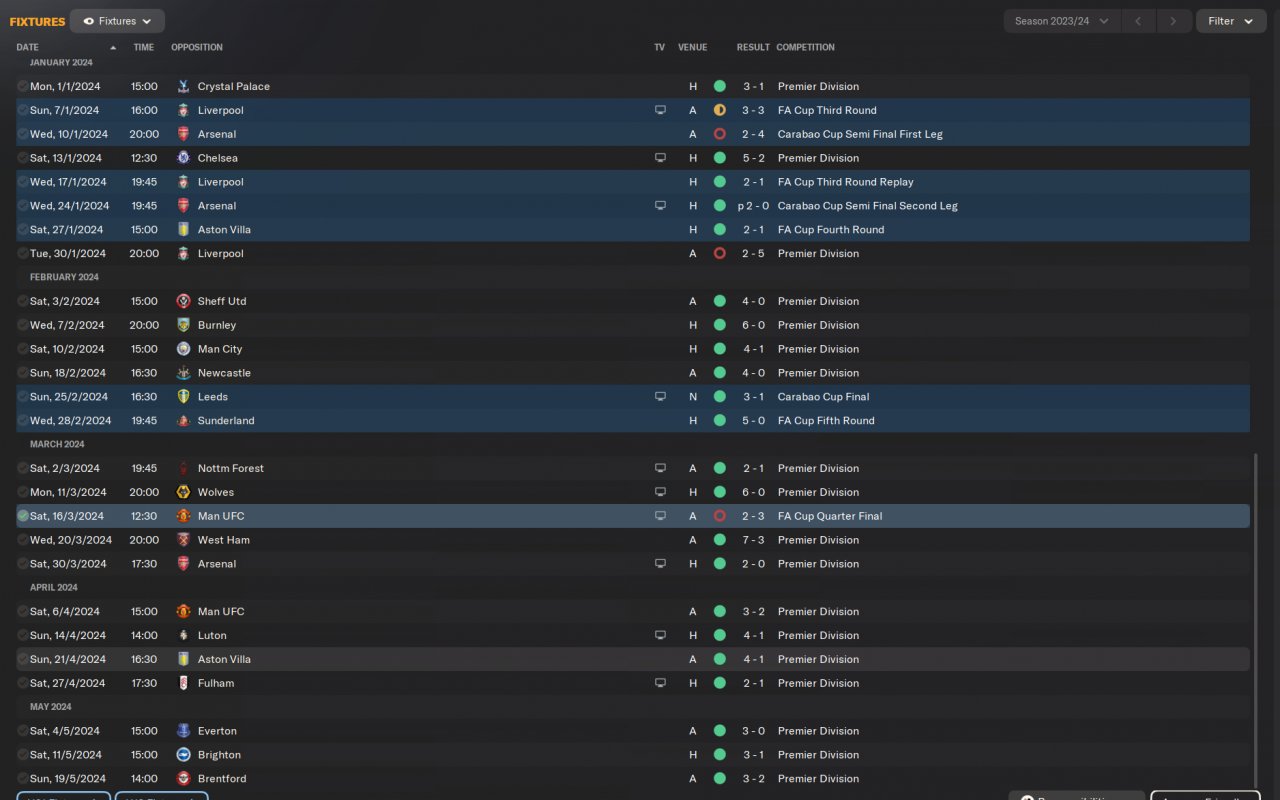Open the West Ham 7 - 3 result

point(753,540)
